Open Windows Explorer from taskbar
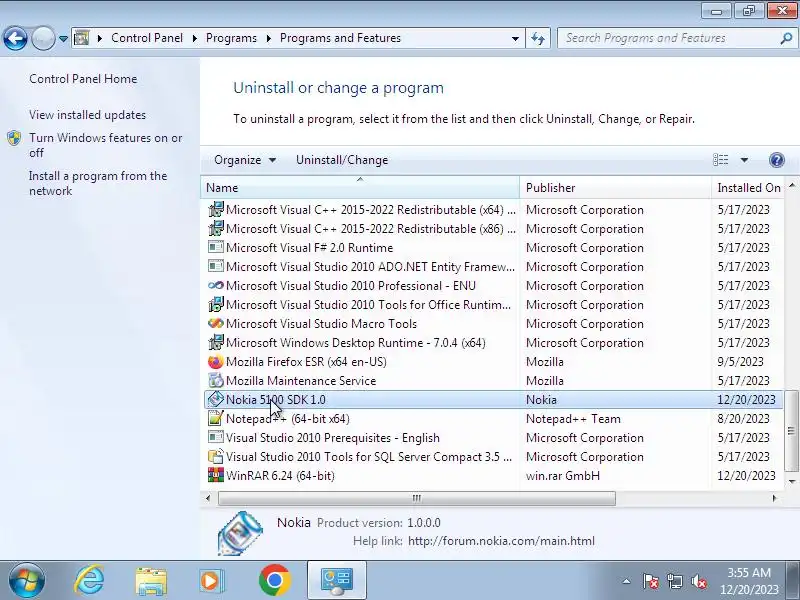Screen dimensions: 800x600 click(x=151, y=581)
